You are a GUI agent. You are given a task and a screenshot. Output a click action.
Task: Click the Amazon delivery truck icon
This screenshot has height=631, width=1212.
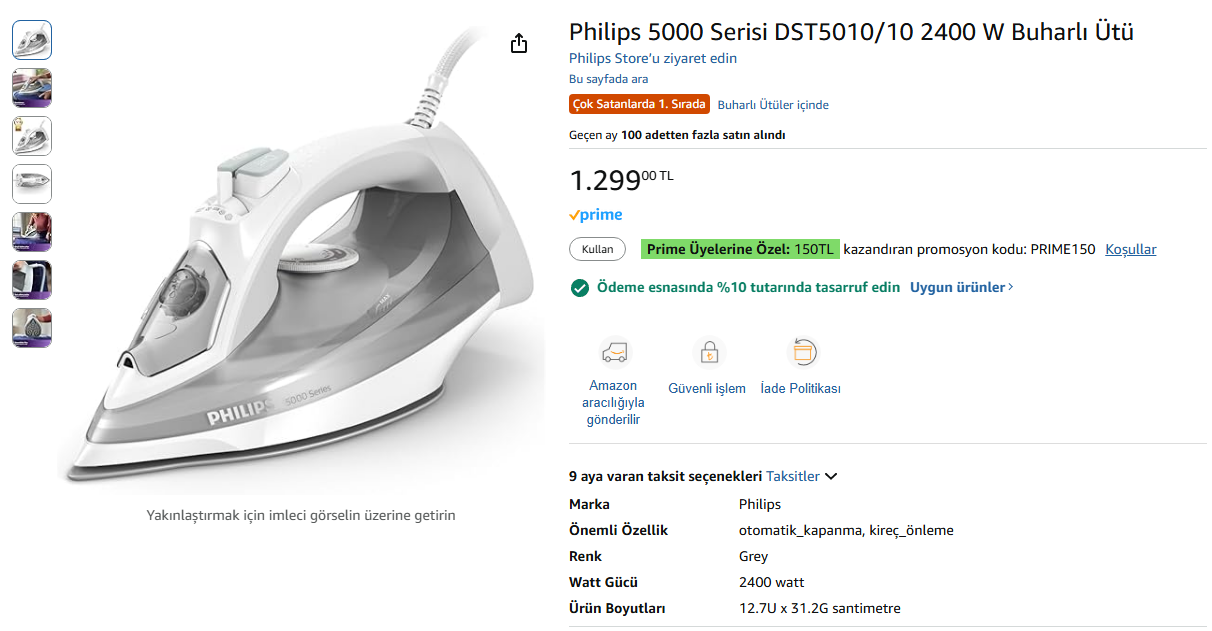[x=613, y=352]
